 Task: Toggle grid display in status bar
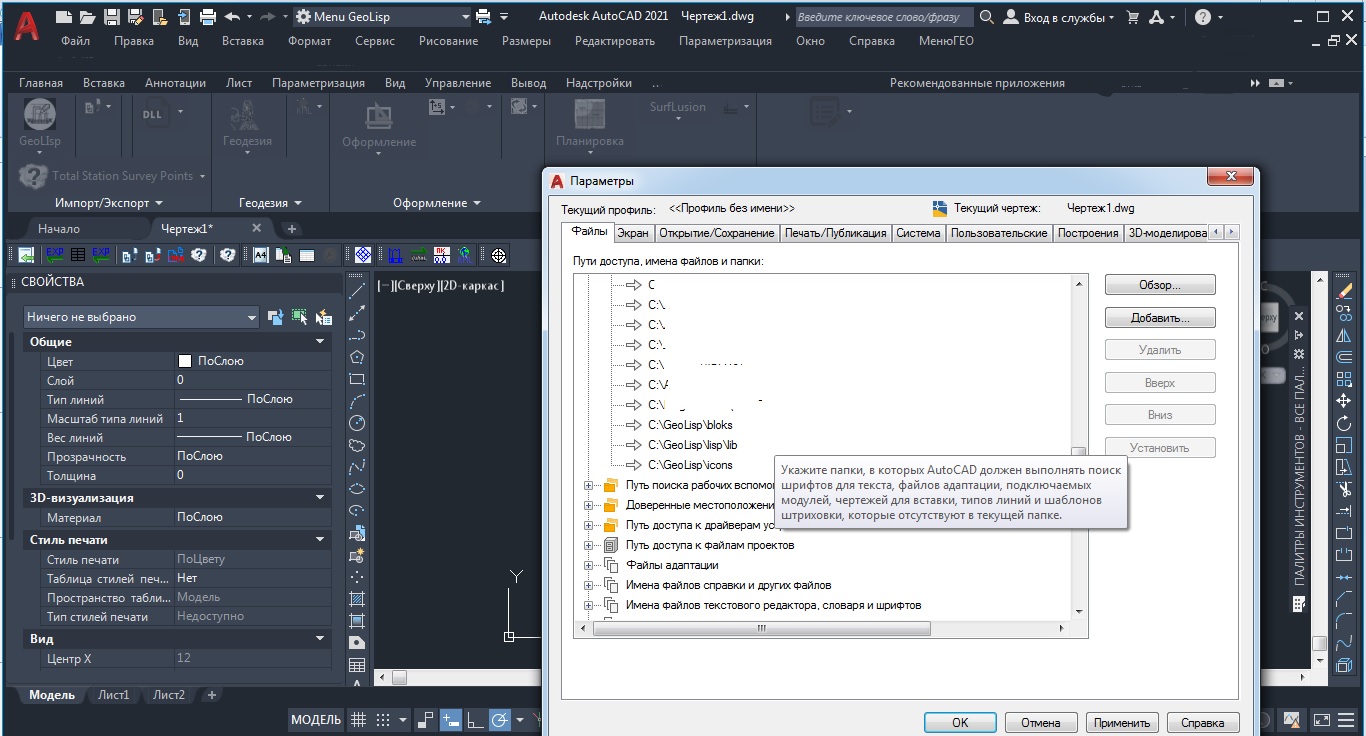pyautogui.click(x=359, y=720)
